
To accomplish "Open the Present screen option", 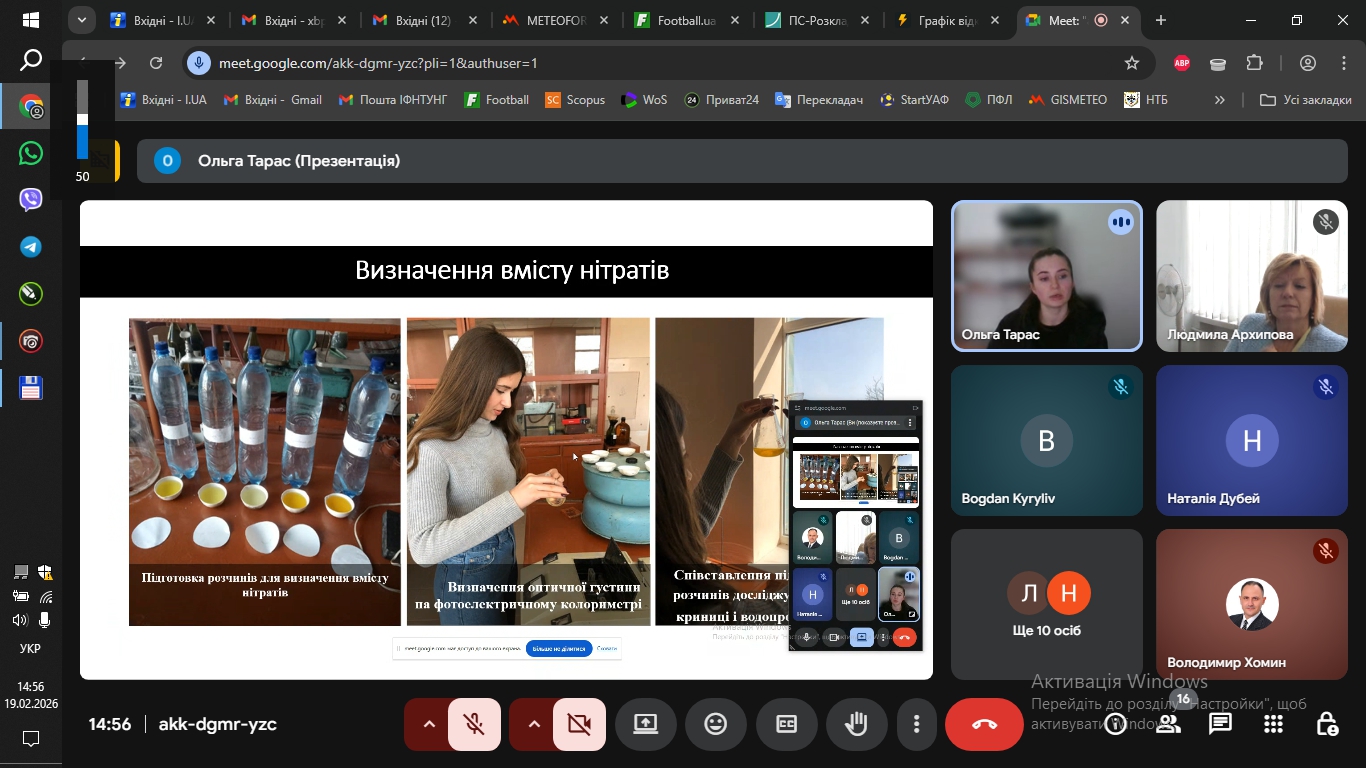I will [645, 723].
